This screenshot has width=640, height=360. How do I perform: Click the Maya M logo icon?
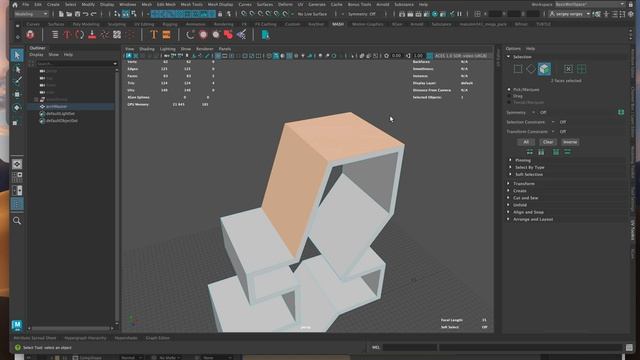(x=17, y=325)
